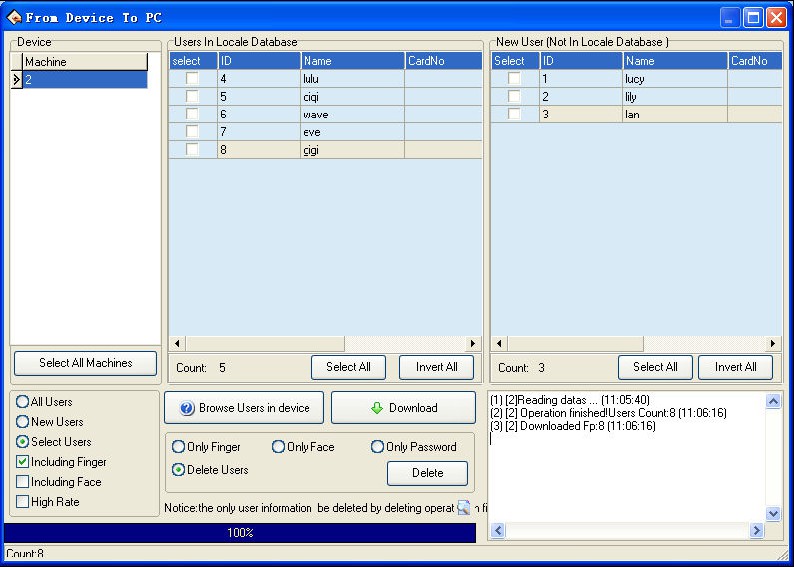The height and width of the screenshot is (567, 794).
Task: Select machine 2 in Device list
Action: (x=85, y=80)
